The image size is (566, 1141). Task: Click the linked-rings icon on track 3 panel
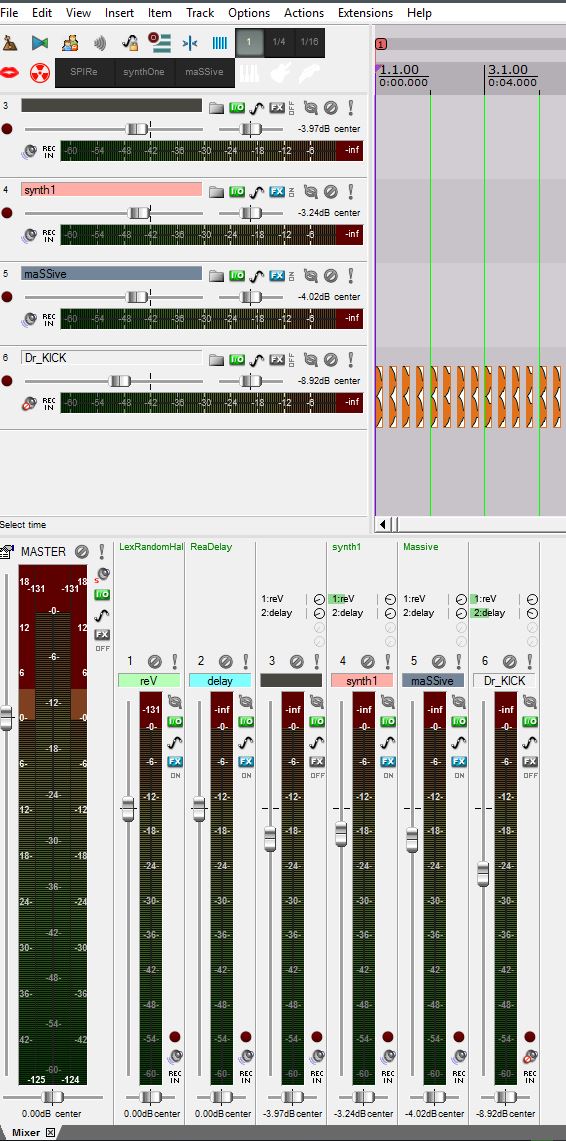tap(311, 108)
